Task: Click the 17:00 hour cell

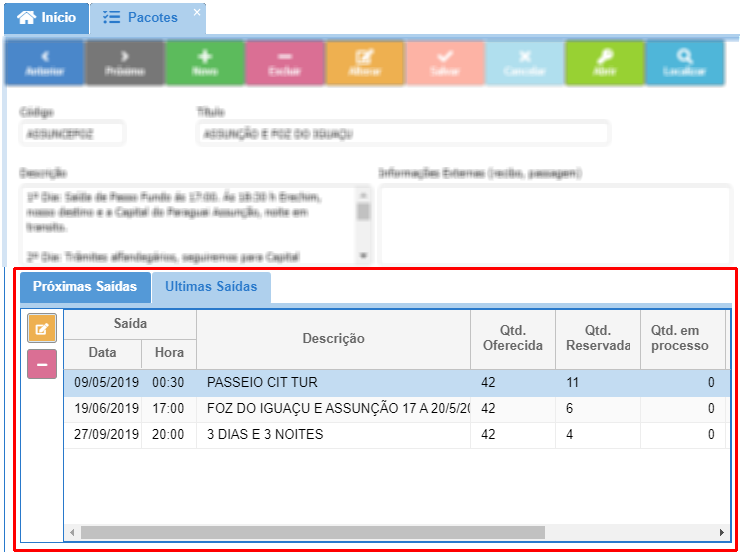Action: click(x=168, y=409)
